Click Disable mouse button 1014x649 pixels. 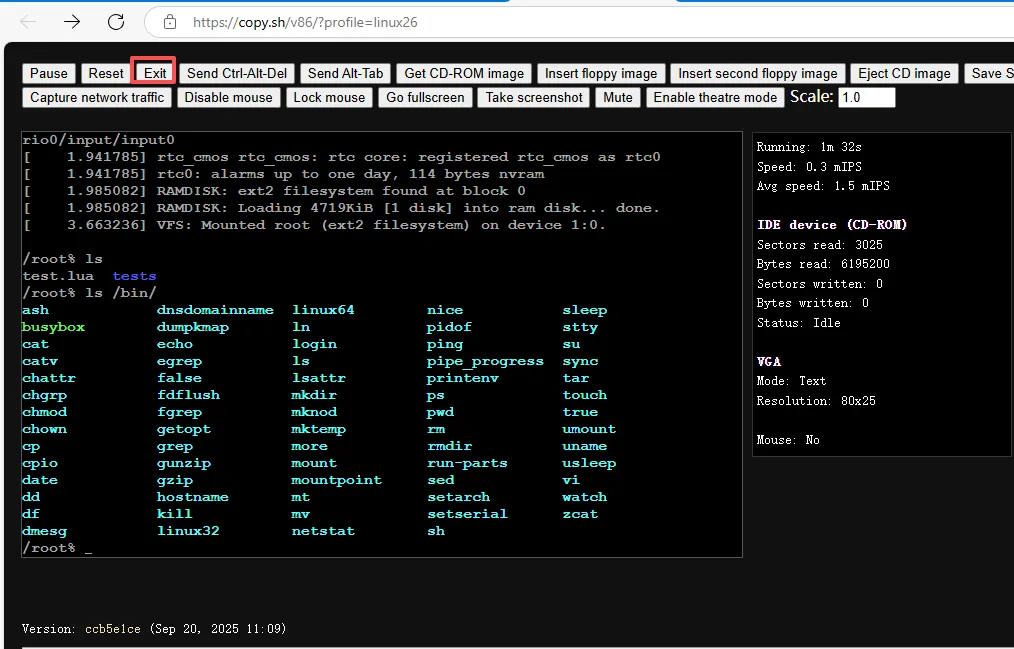(228, 98)
